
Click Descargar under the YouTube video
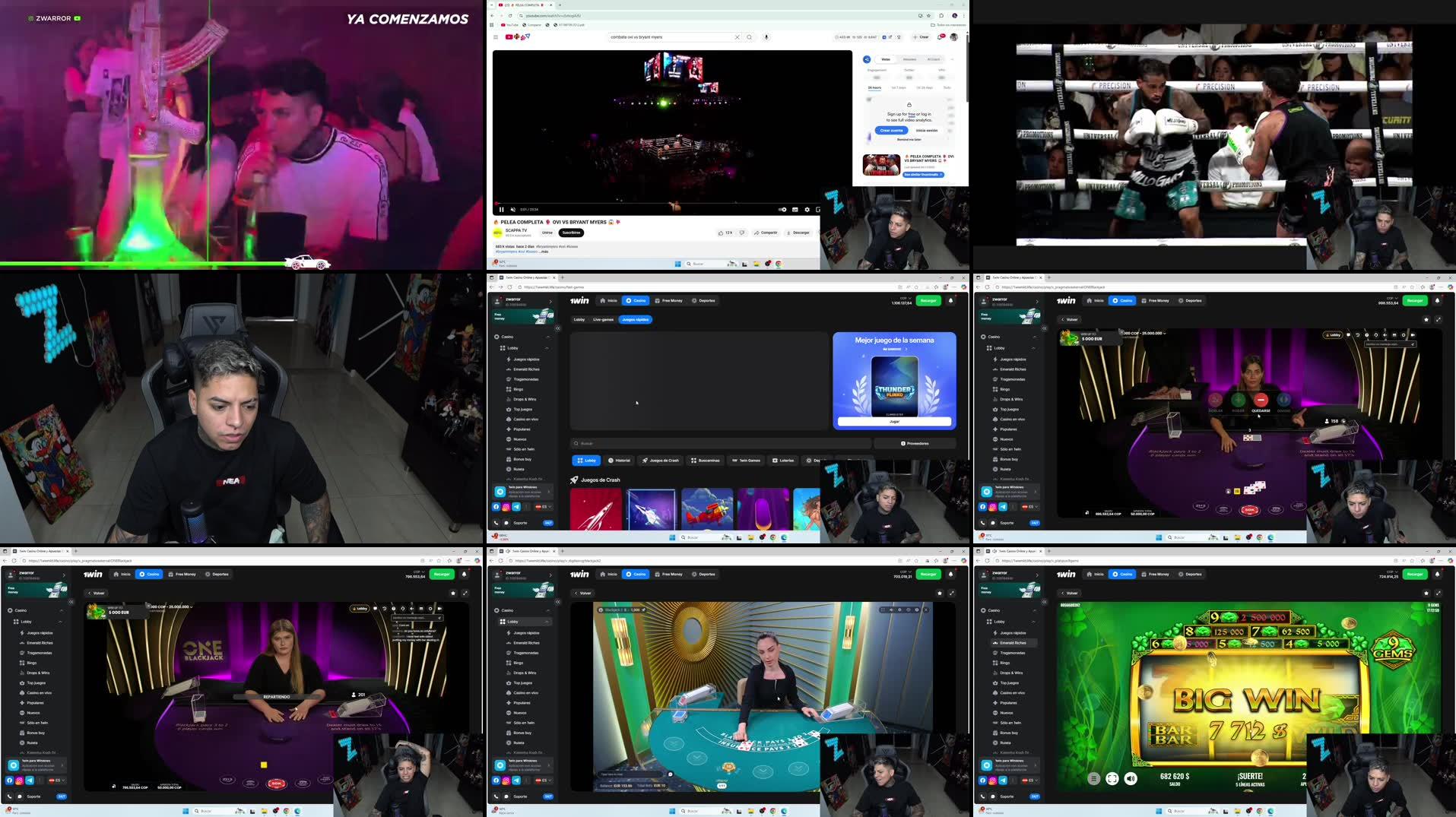pos(798,233)
